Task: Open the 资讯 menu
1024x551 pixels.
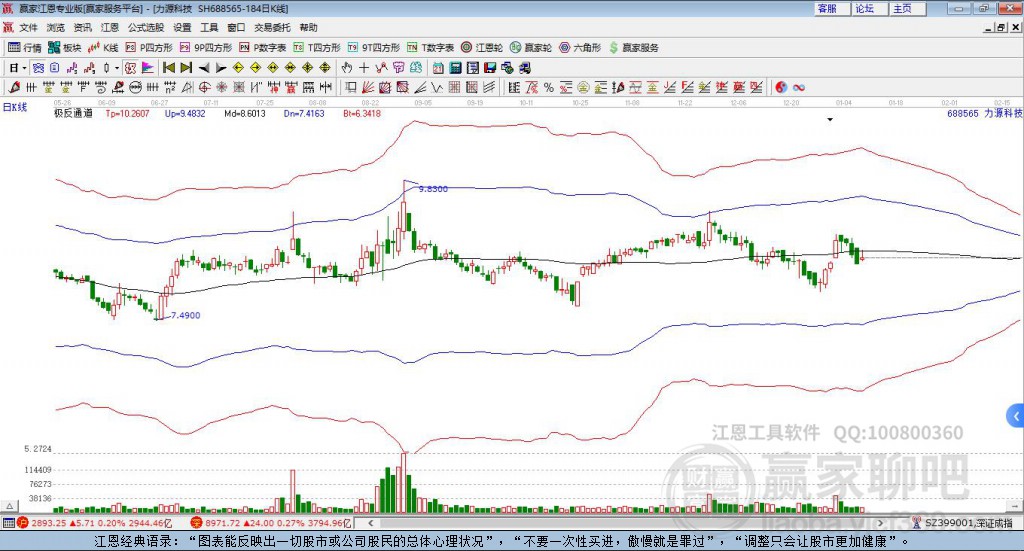Action: (82, 27)
